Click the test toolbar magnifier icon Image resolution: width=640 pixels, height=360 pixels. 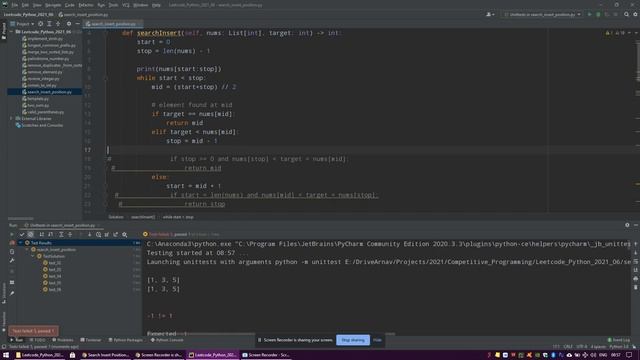click(x=124, y=234)
